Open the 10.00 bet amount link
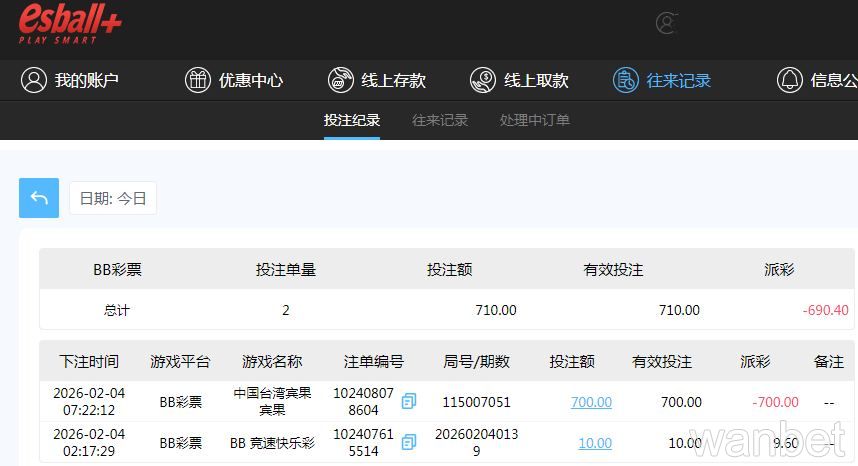The width and height of the screenshot is (858, 466). click(x=595, y=443)
